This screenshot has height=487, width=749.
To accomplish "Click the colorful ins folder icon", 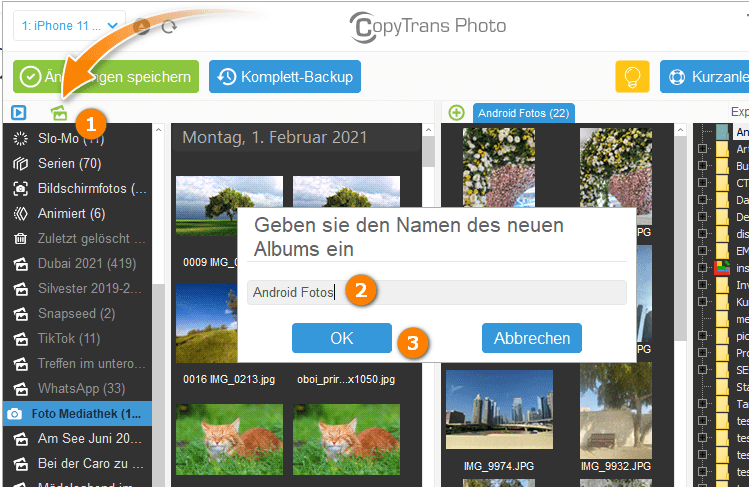I will tap(722, 267).
